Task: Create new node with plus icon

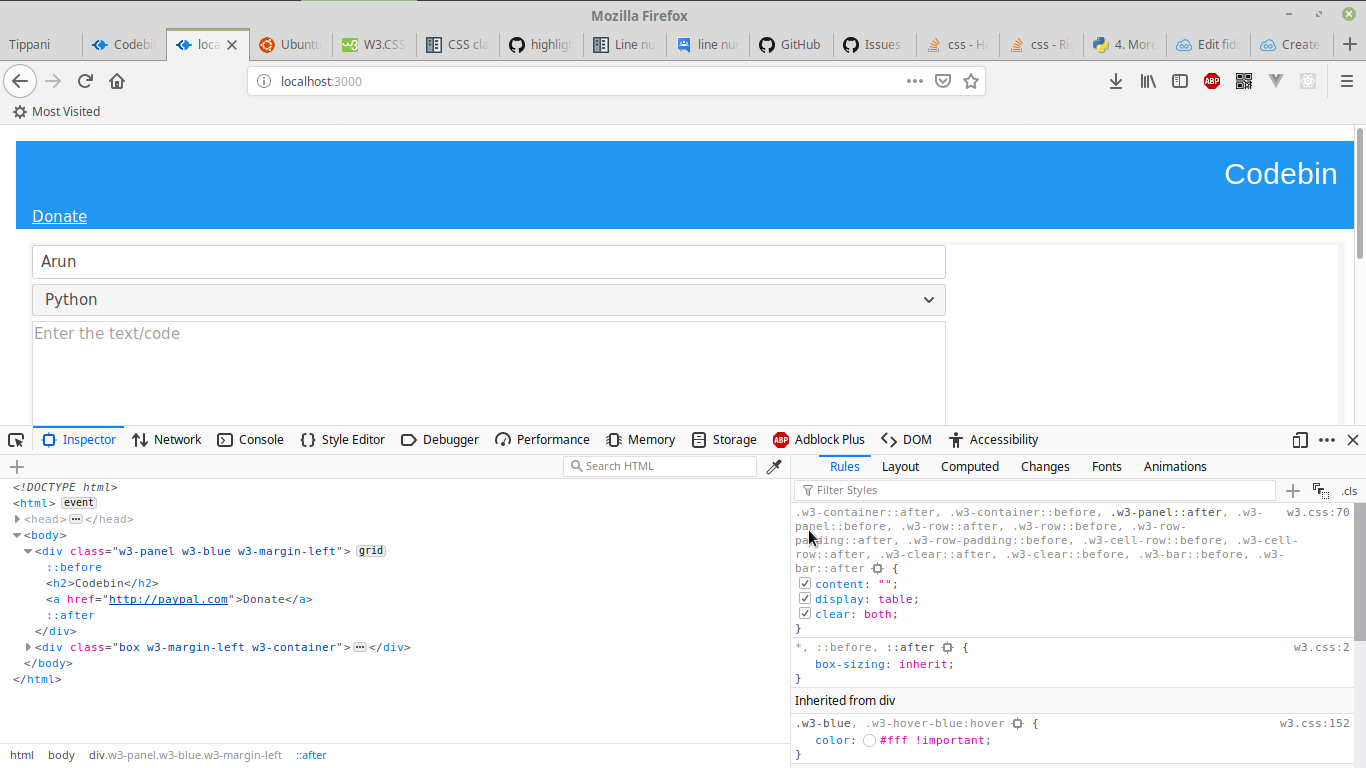Action: pyautogui.click(x=16, y=467)
